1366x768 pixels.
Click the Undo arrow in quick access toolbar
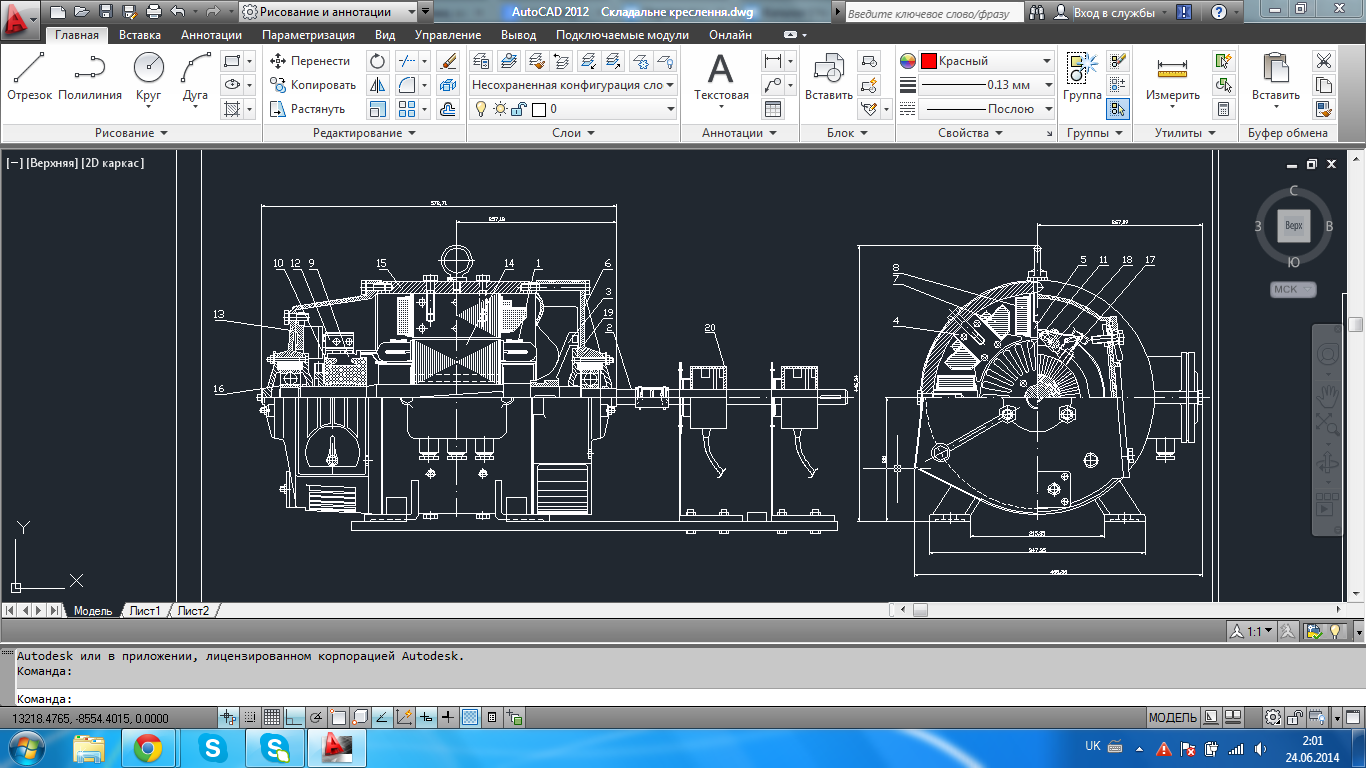(178, 12)
